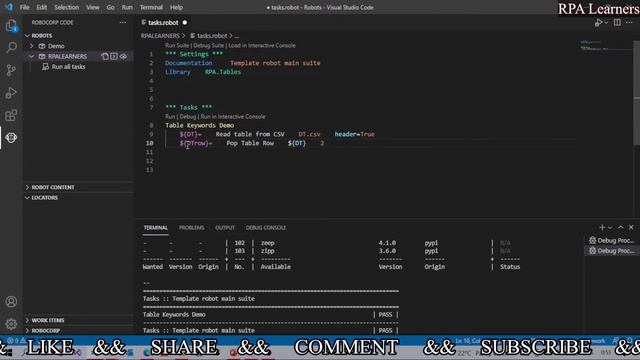
Task: Click the first action icon on RPALEARNERS row
Action: click(105, 56)
